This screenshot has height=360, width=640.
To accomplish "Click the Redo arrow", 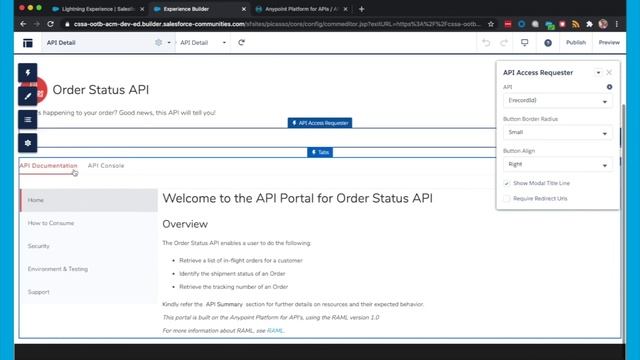I will tap(504, 42).
